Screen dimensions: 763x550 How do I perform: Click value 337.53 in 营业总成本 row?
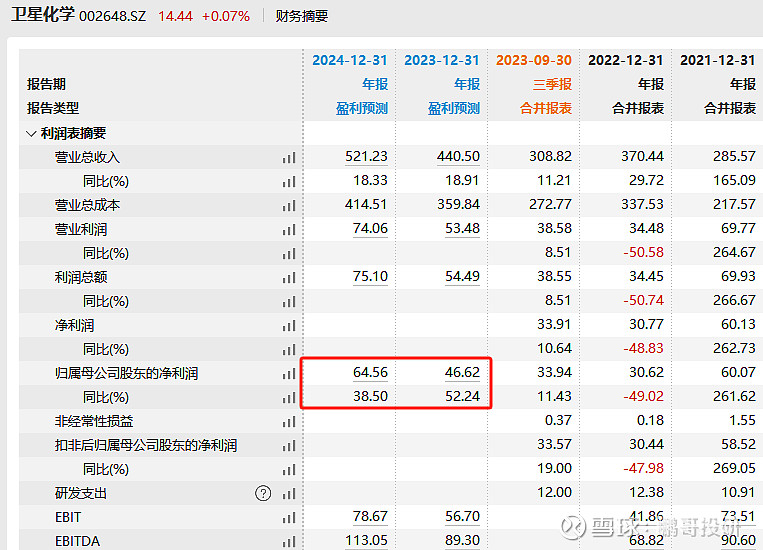(642, 204)
